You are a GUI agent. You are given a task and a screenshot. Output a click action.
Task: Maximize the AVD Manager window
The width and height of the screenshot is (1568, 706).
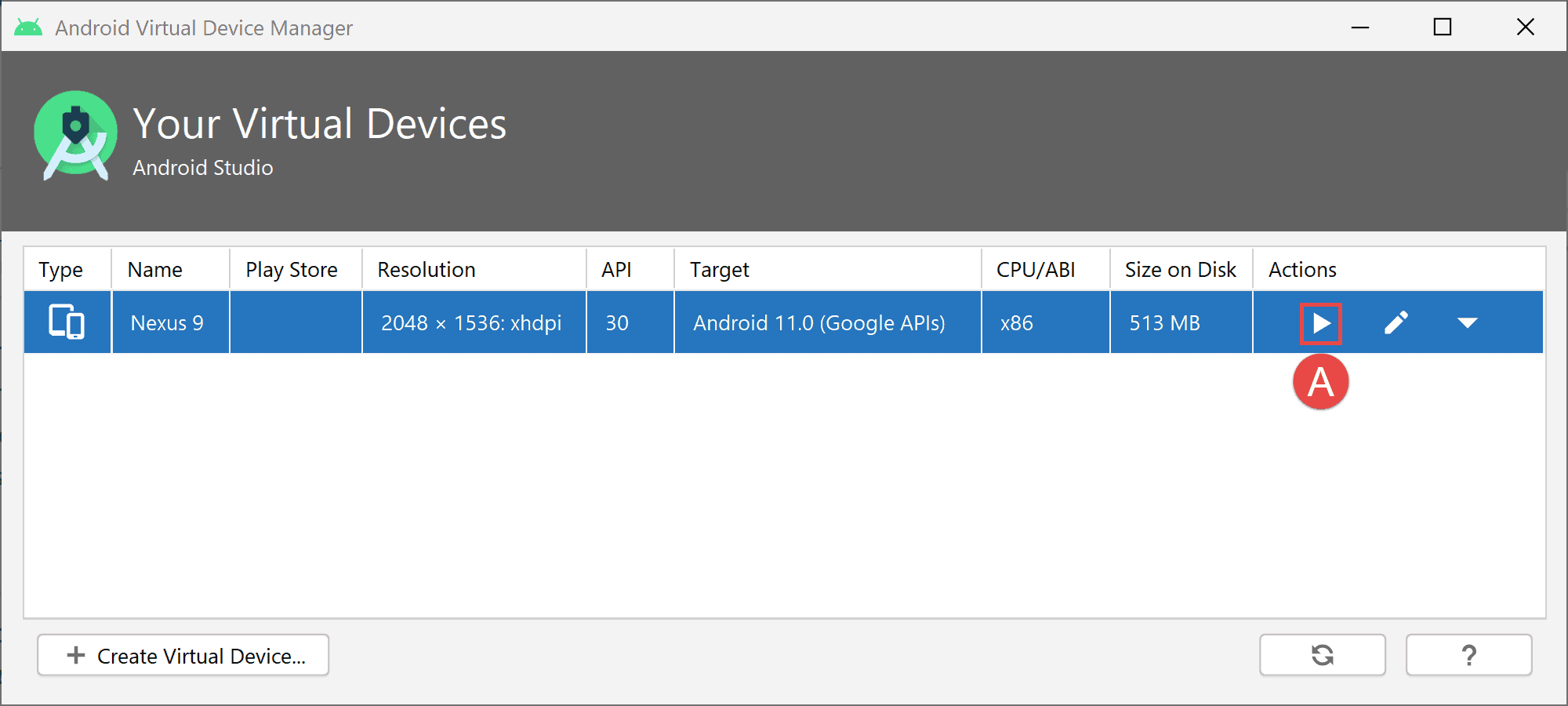pyautogui.click(x=1443, y=27)
